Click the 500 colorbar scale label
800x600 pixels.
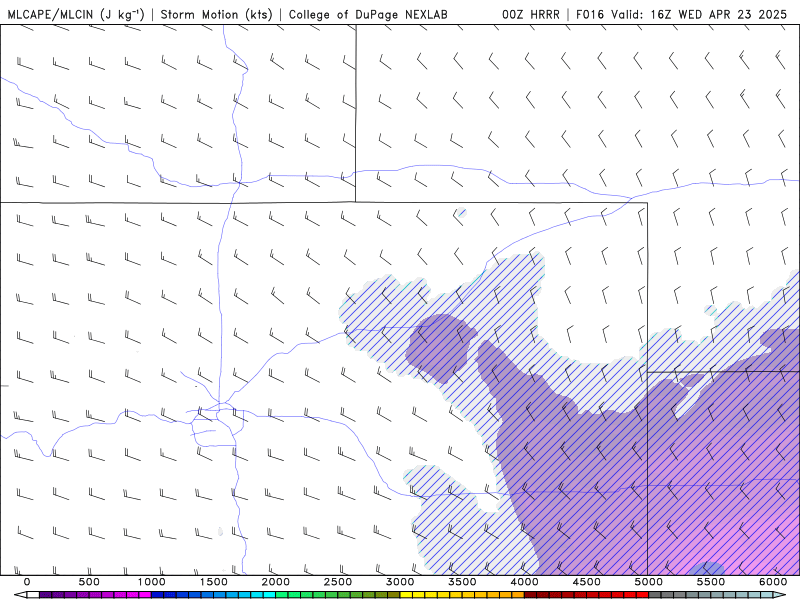(x=89, y=582)
